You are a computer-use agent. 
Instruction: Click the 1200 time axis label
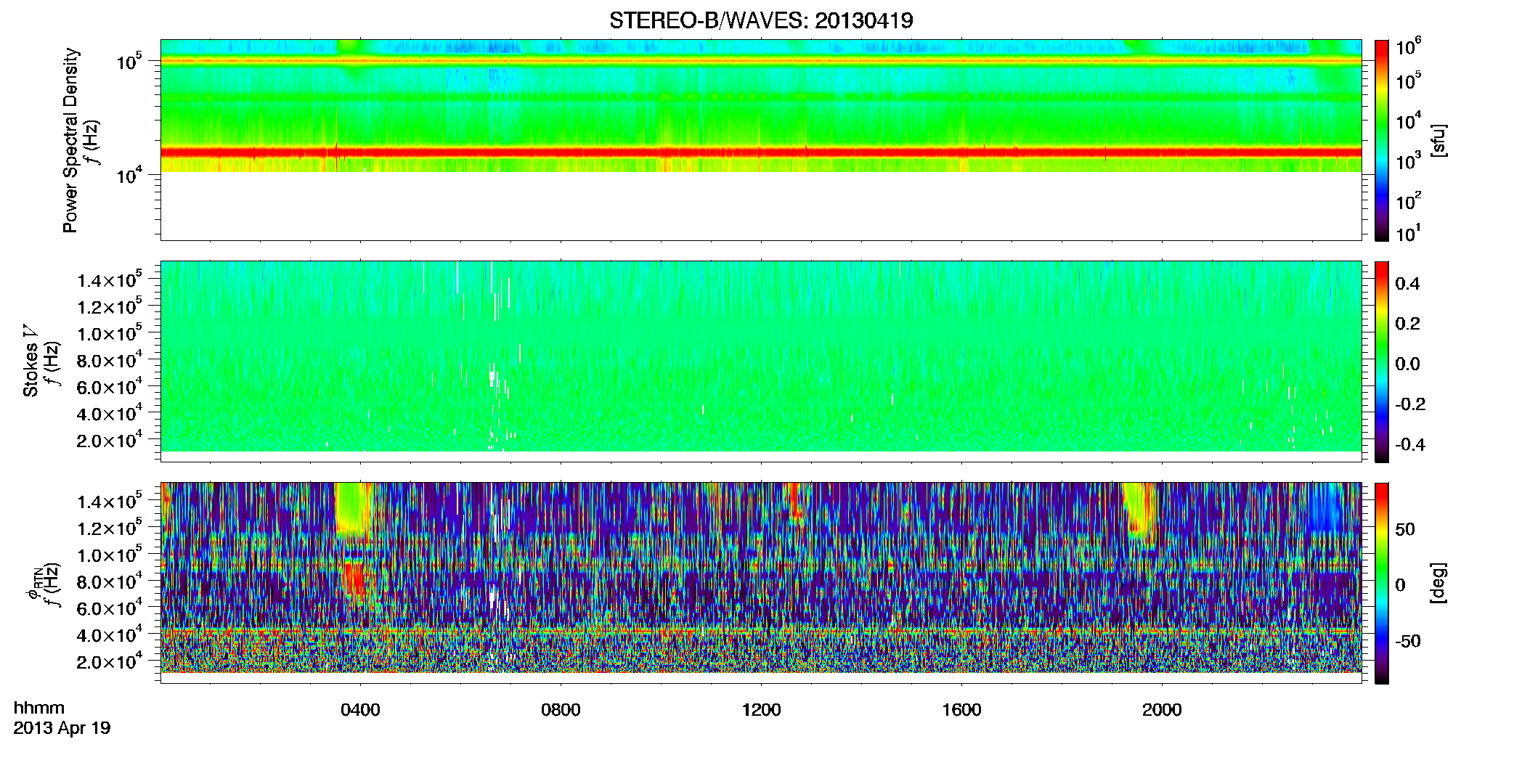point(762,710)
